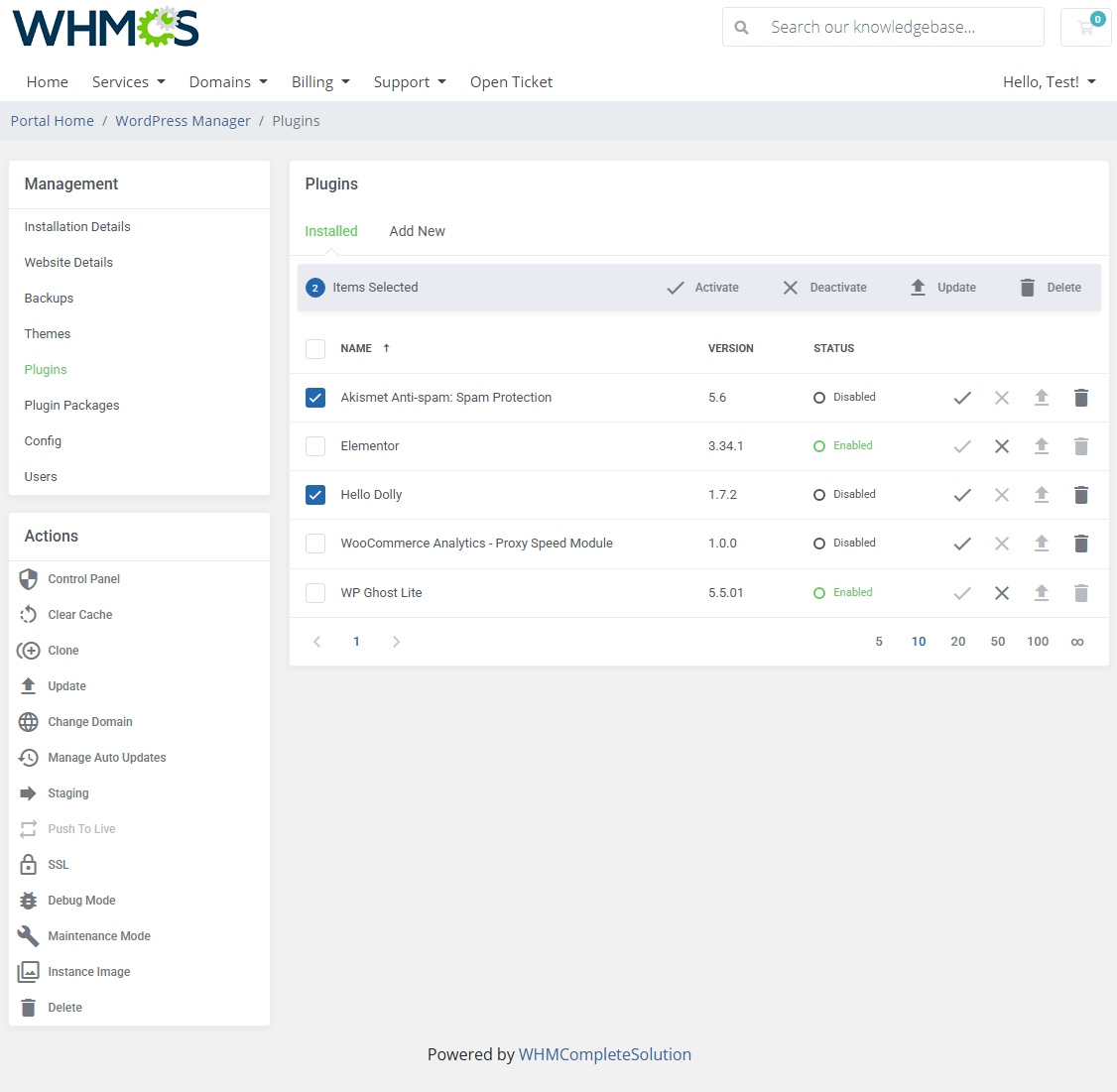Delete WP Ghost Lite using its trash icon

(1080, 592)
